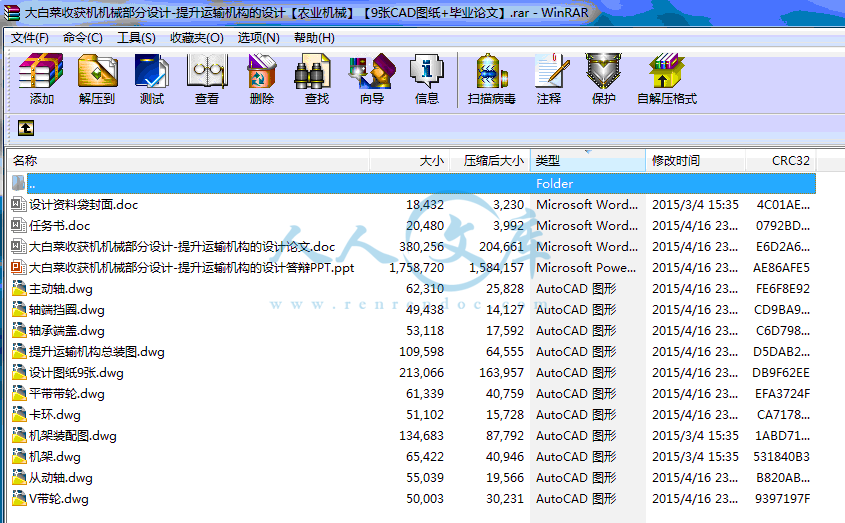
Task: Click the AutoCAD icon of 主动轴.dwg
Action: [19, 288]
